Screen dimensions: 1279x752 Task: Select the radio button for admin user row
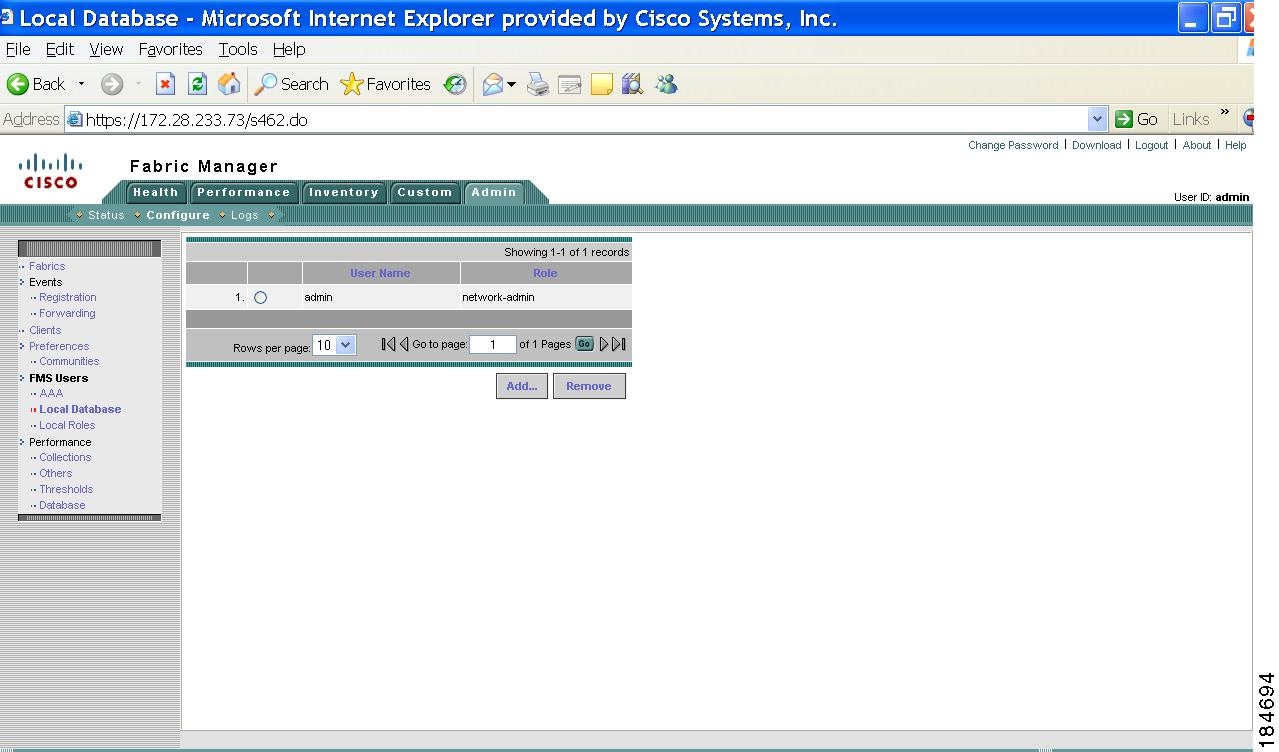(x=260, y=297)
